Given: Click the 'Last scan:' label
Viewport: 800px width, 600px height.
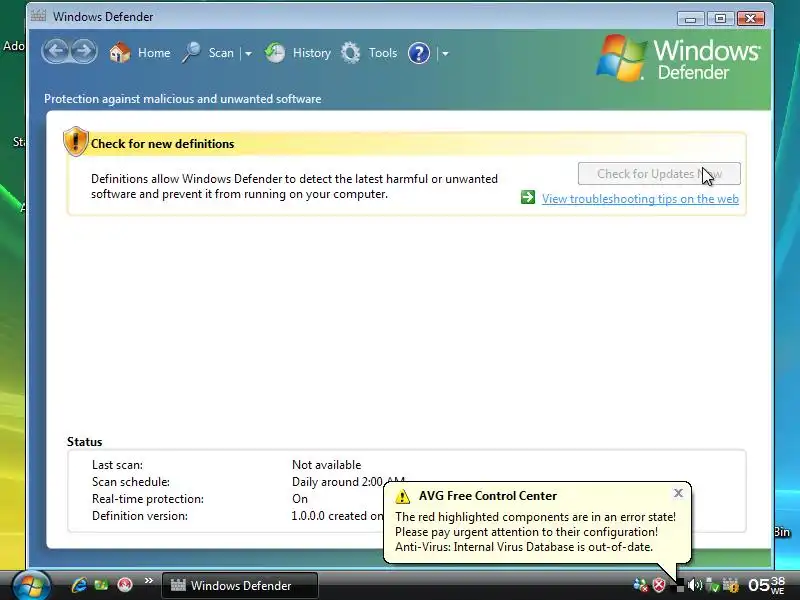Looking at the screenshot, I should (x=117, y=465).
